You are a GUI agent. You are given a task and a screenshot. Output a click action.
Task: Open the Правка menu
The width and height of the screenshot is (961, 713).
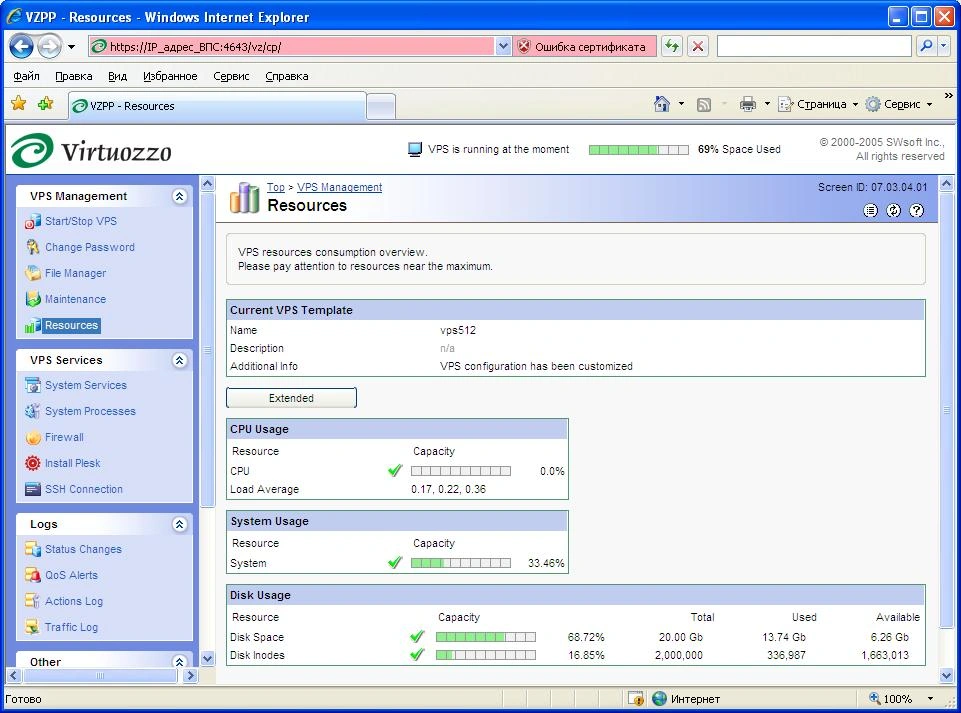point(74,76)
